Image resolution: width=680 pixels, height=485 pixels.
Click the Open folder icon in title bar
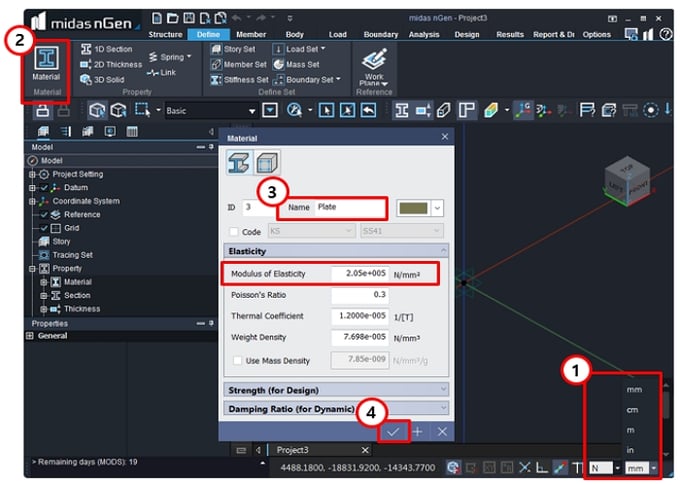[173, 18]
